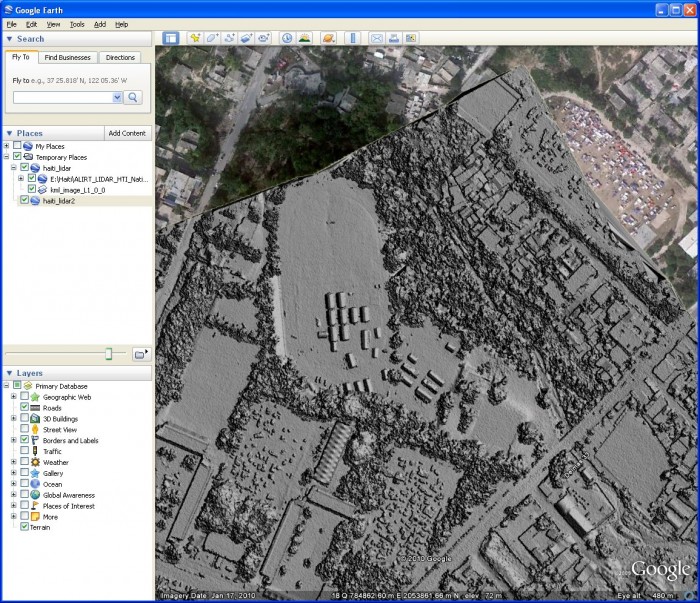Email the view envelope icon

click(x=376, y=38)
